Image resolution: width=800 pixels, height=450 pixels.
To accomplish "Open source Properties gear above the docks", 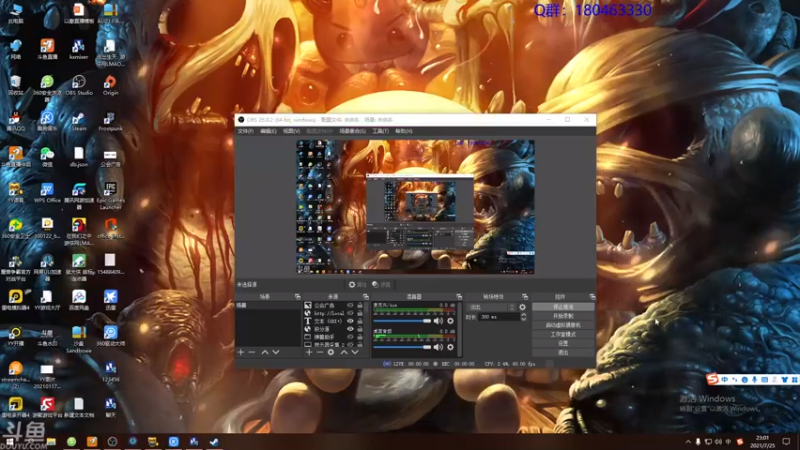I will pyautogui.click(x=357, y=285).
